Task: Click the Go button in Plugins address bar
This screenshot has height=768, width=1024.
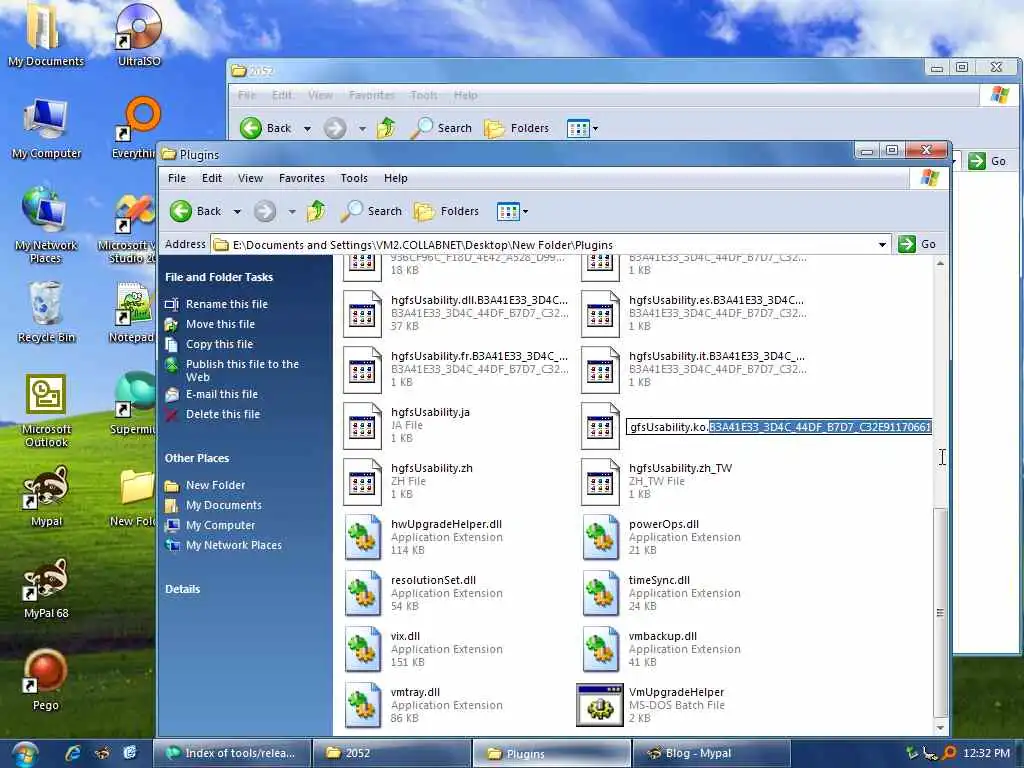Action: coord(917,244)
